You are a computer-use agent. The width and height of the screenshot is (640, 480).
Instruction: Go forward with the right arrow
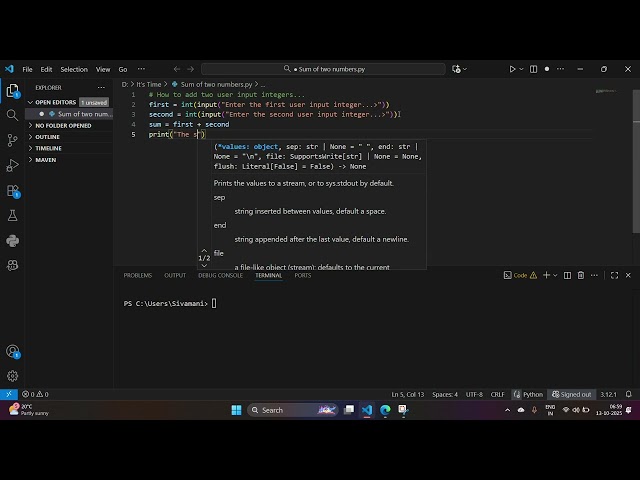coord(191,69)
